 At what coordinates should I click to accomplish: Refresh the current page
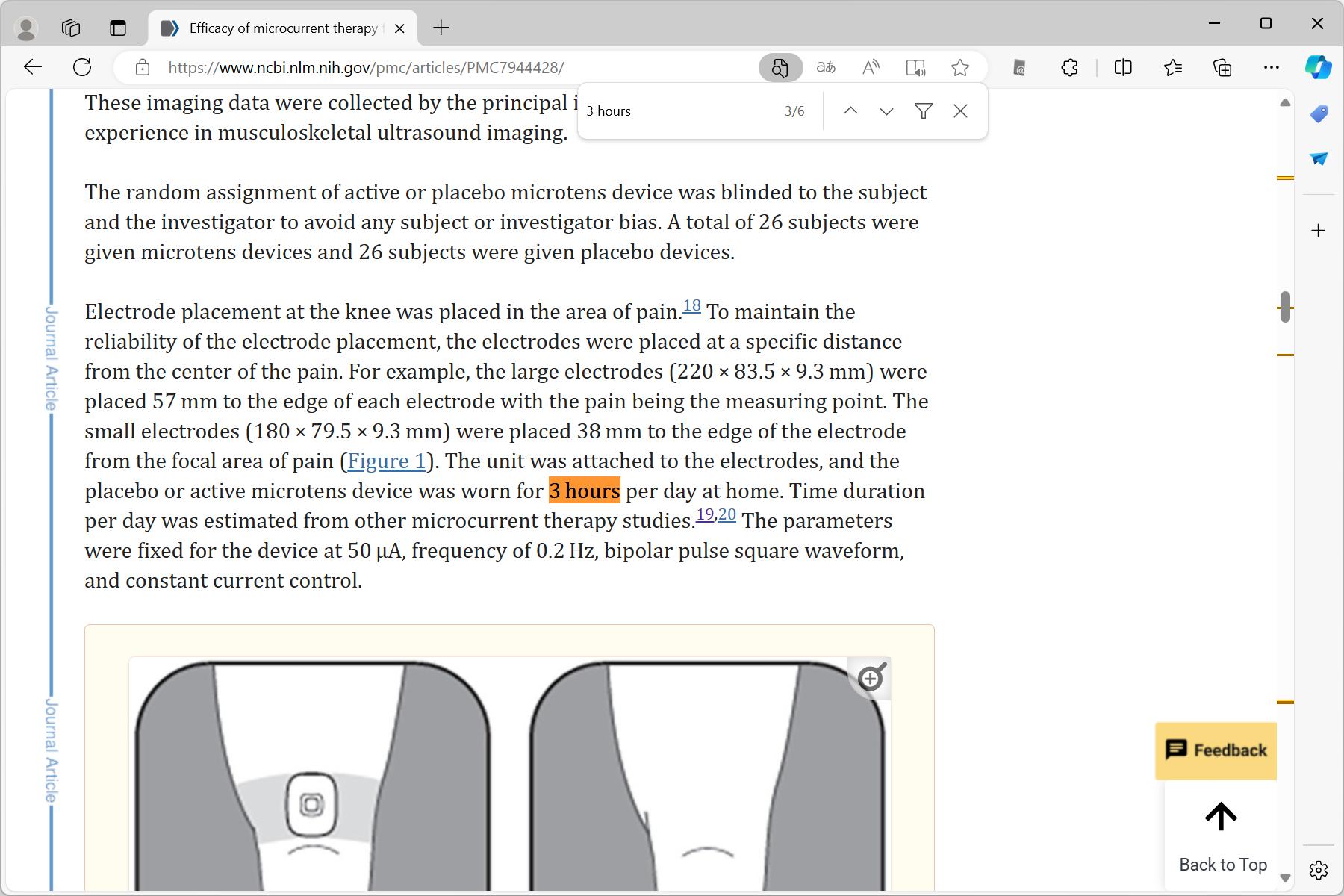point(82,67)
